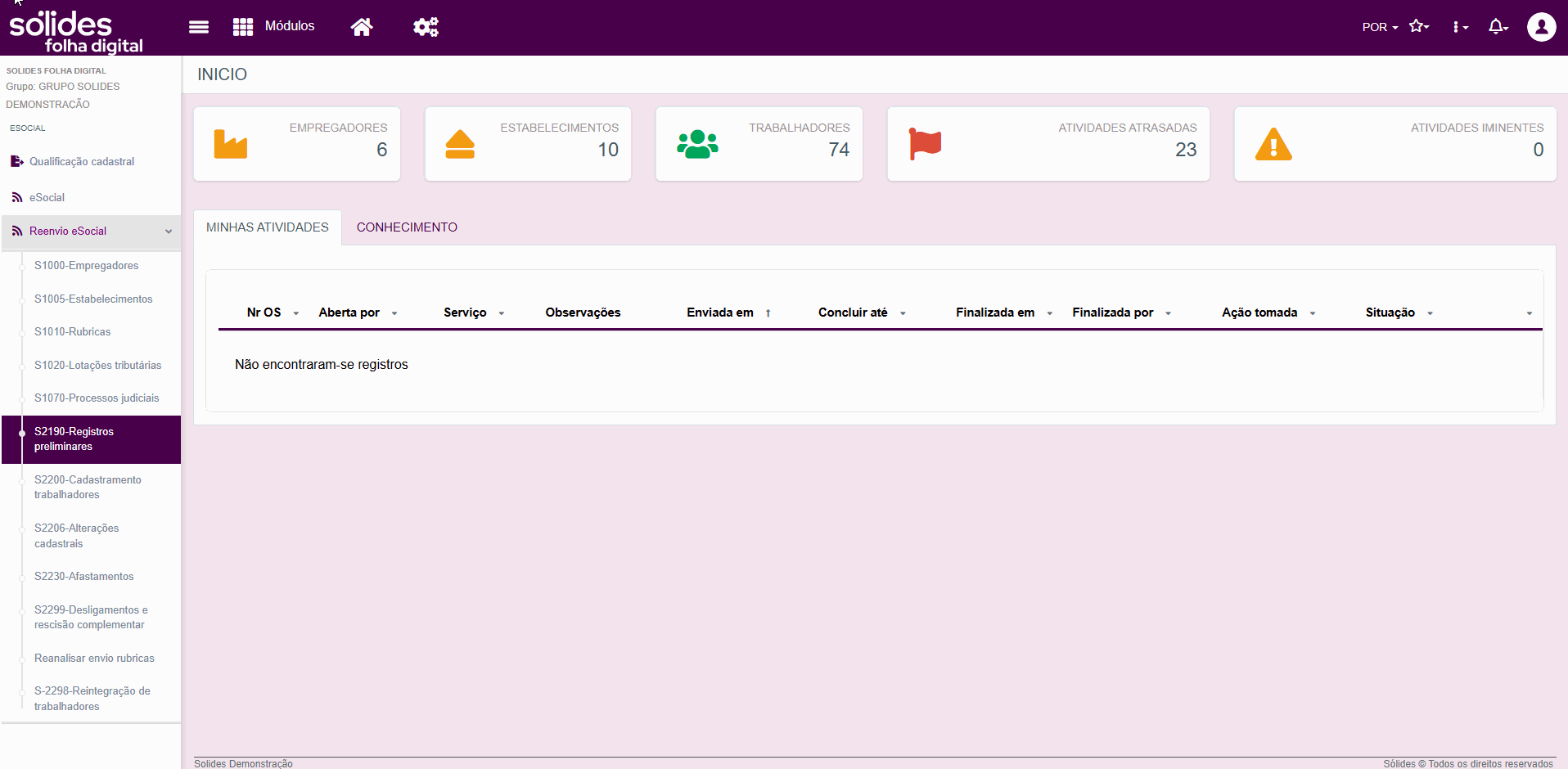Click the TRABALHADORES count 74
The image size is (1568, 769).
[x=839, y=150]
